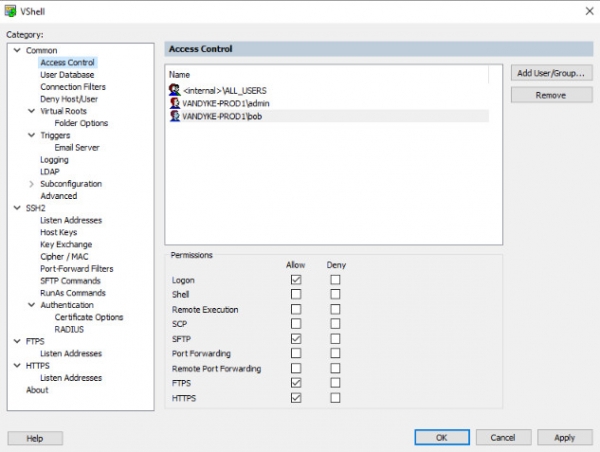600x452 pixels.
Task: Go to SFTP Commands settings
Action: (x=70, y=281)
